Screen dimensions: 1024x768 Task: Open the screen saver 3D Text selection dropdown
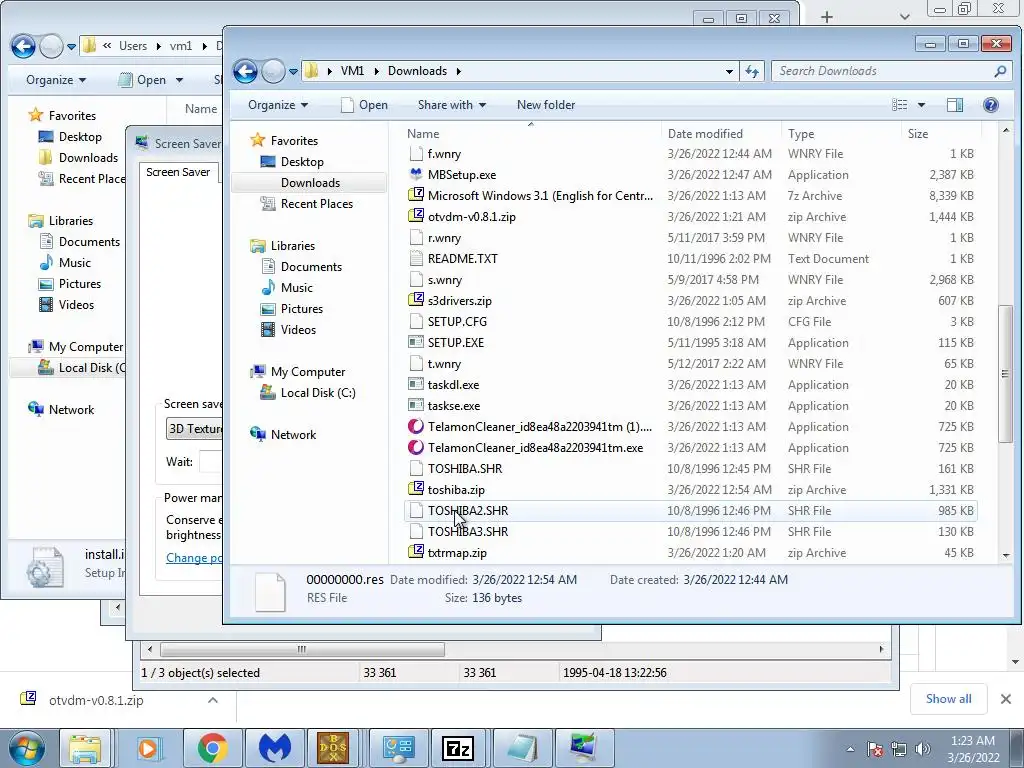[x=195, y=429]
